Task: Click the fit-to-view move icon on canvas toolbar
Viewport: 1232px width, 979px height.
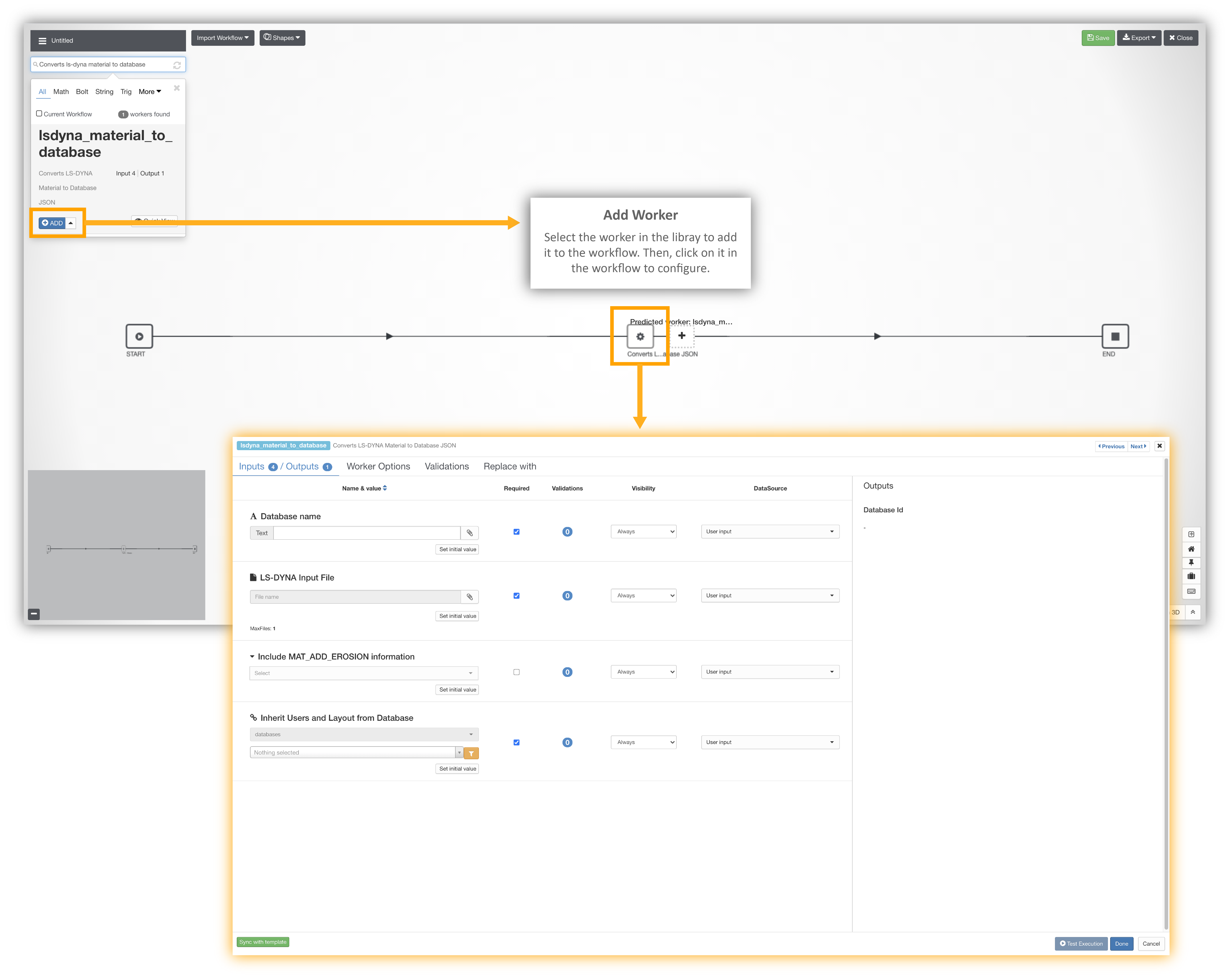Action: pos(1191,534)
